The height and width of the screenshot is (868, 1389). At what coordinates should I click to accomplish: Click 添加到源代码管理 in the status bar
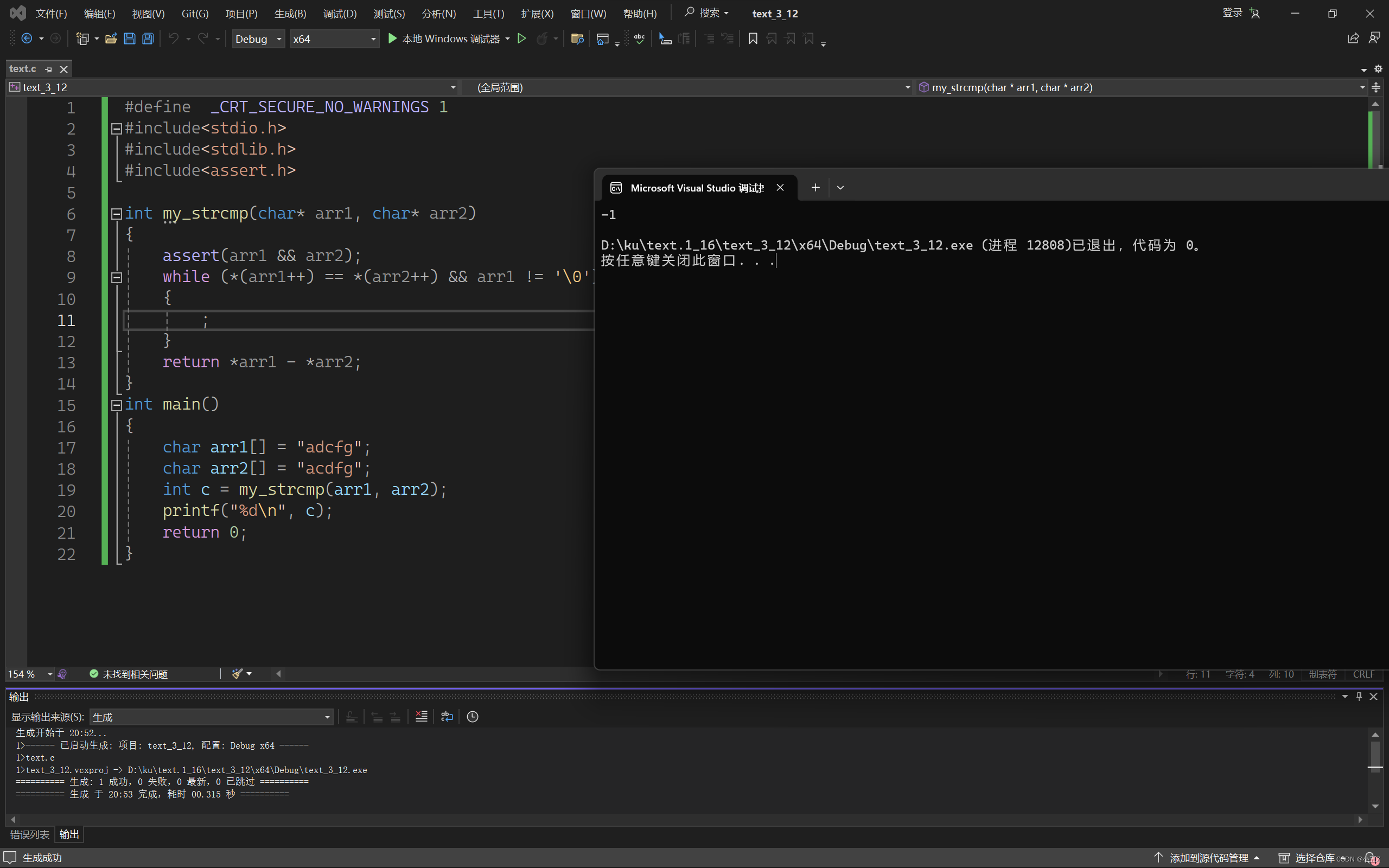(x=1208, y=858)
